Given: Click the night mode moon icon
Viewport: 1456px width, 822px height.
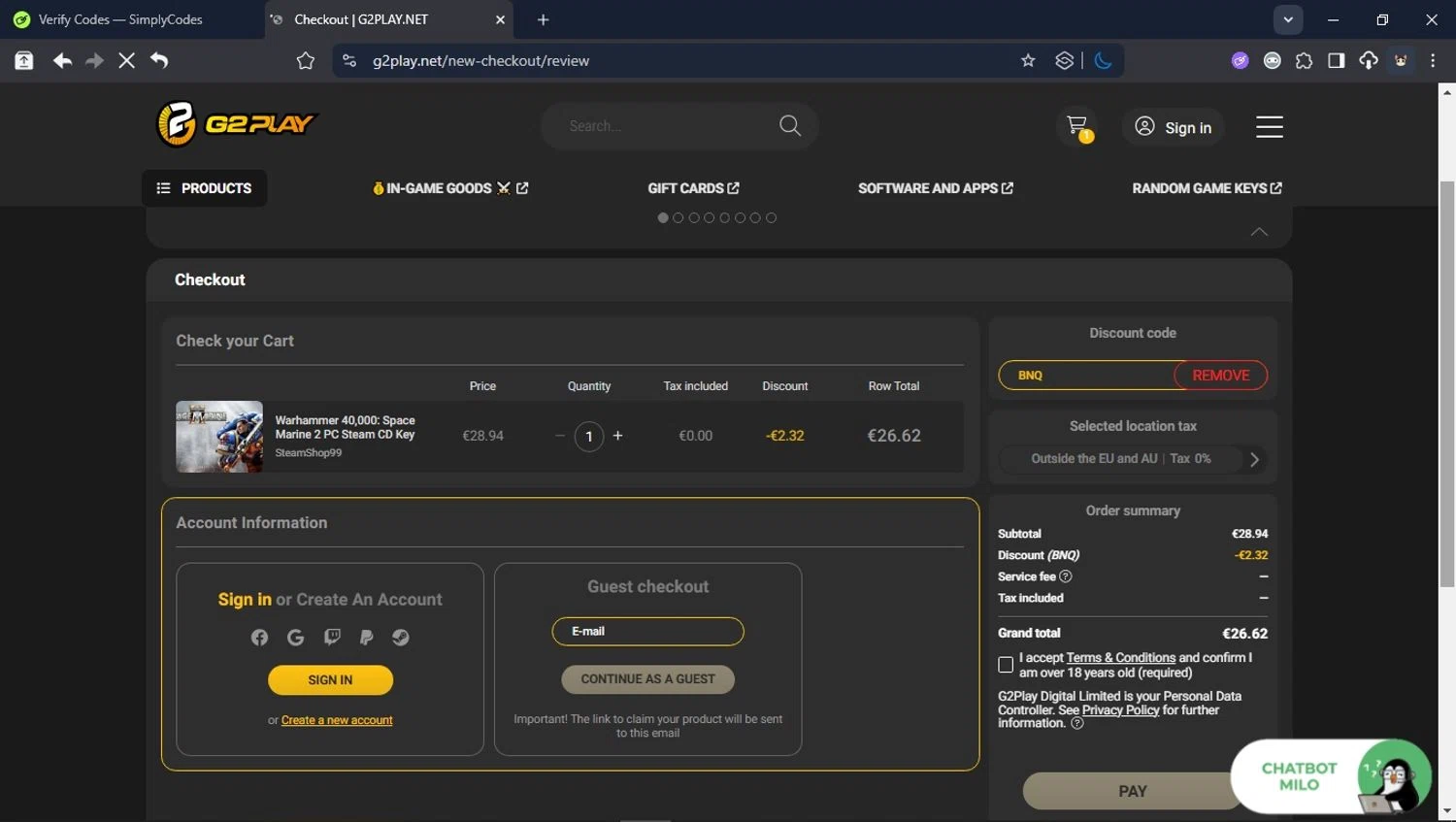Looking at the screenshot, I should 1103,60.
